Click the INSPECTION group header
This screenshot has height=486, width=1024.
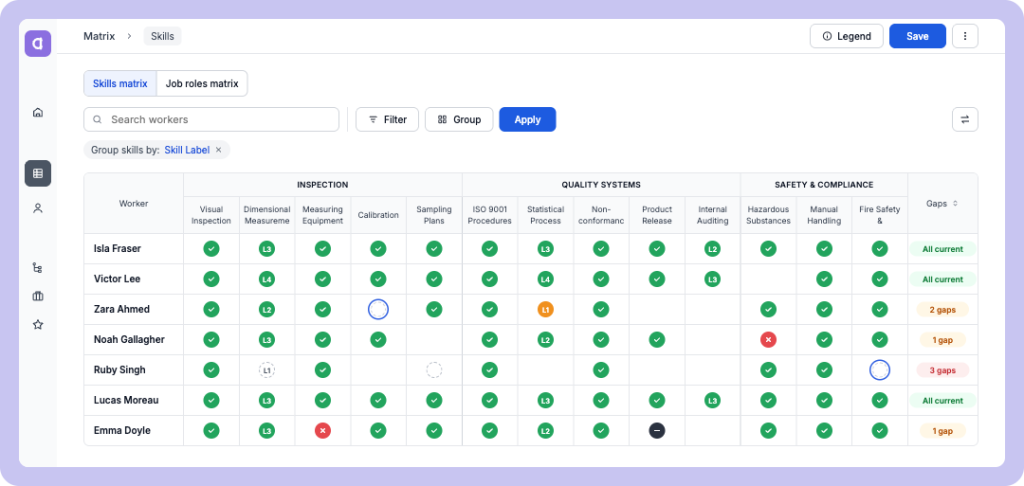click(x=323, y=185)
